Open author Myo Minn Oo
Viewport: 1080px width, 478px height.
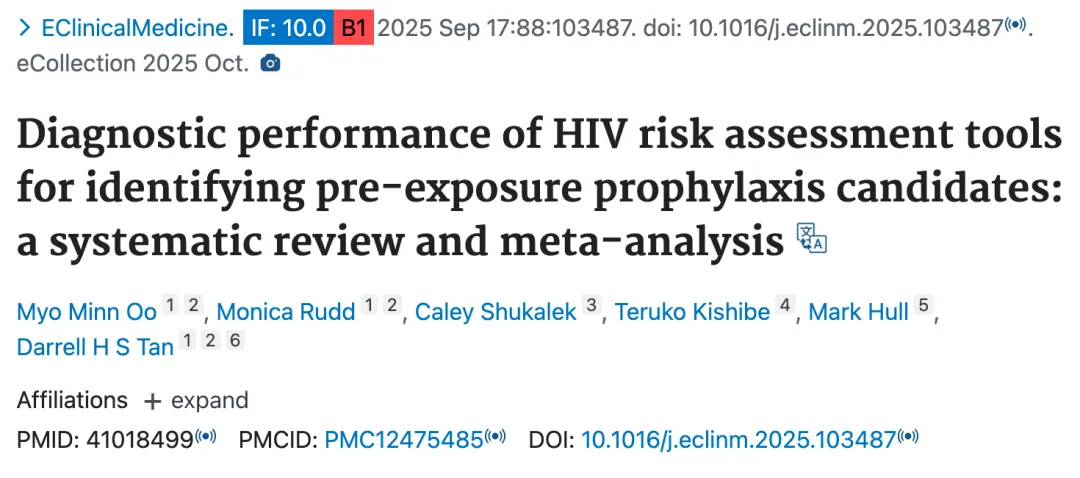[87, 312]
